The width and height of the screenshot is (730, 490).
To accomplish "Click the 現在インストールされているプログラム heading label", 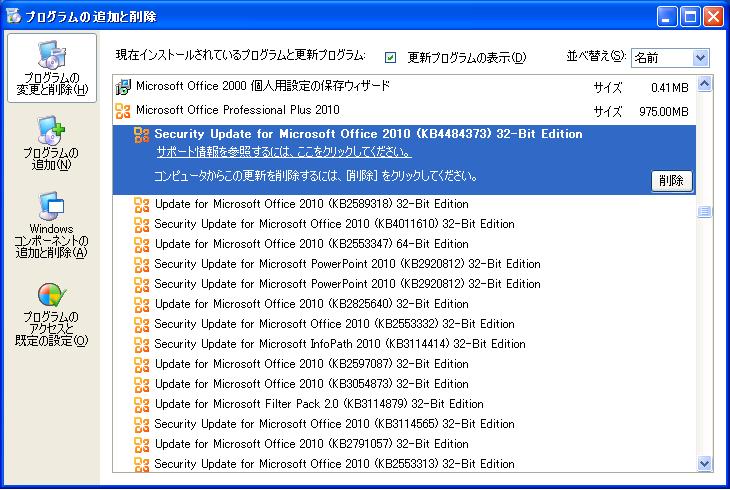I will [240, 55].
